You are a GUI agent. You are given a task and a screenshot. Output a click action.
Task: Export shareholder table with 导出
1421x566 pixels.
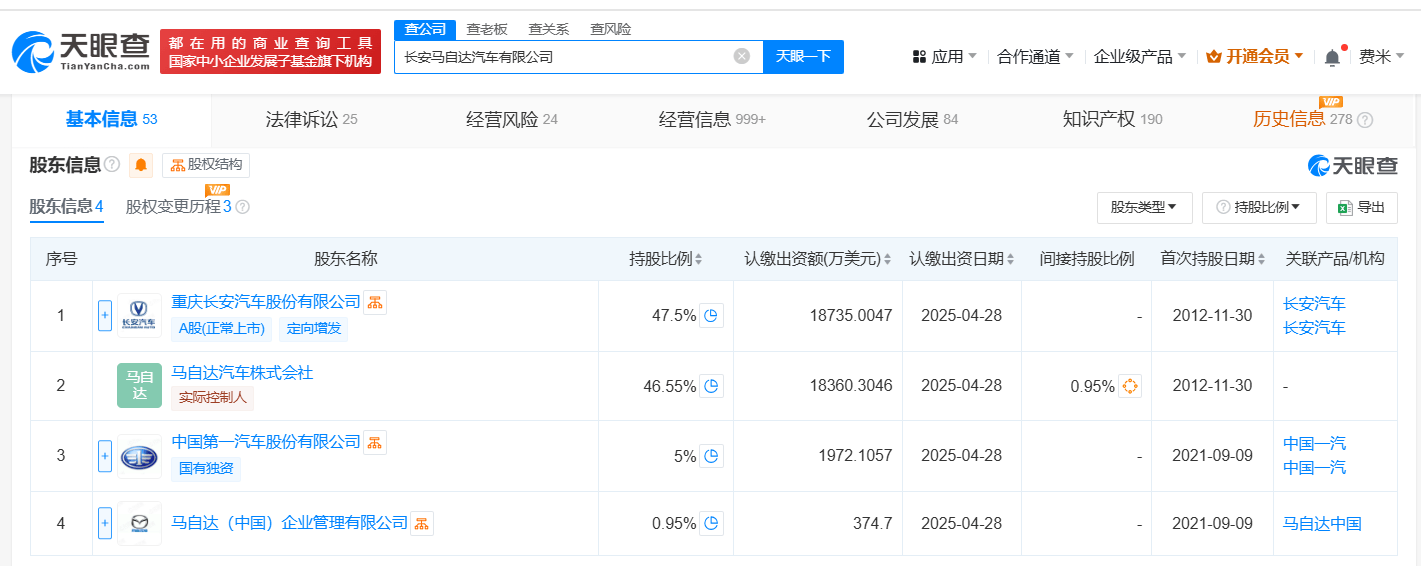point(1361,207)
